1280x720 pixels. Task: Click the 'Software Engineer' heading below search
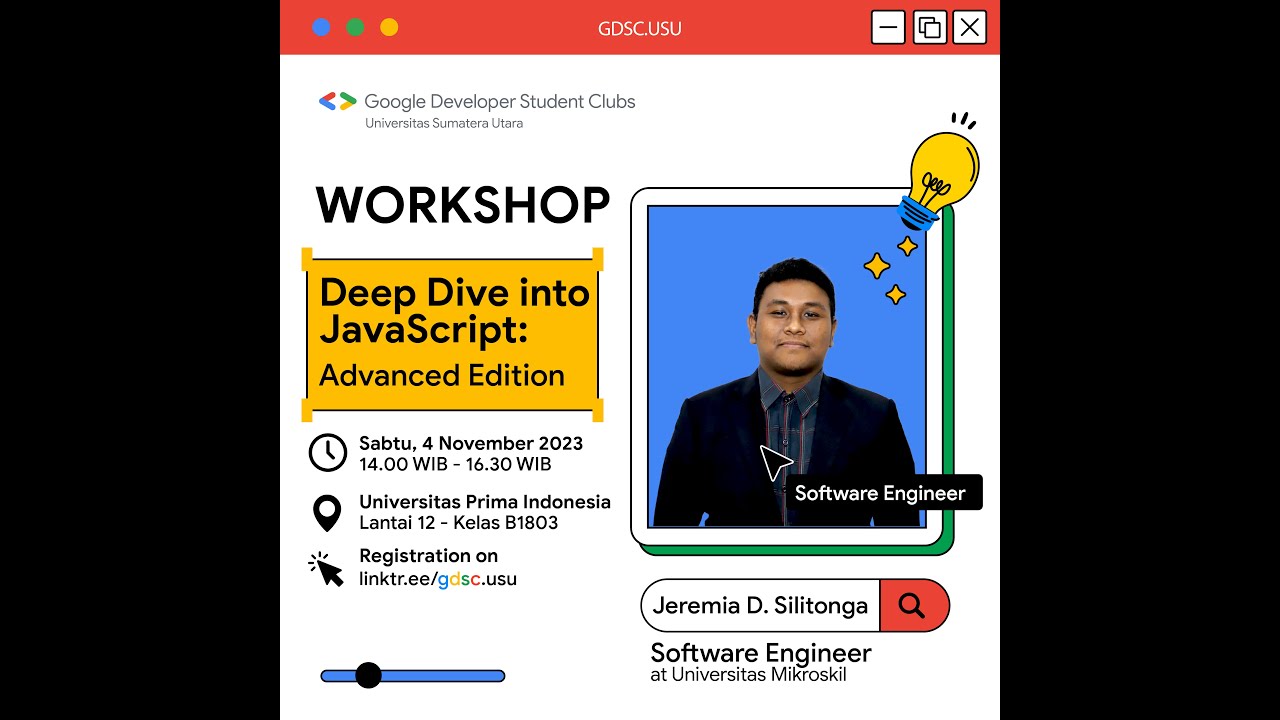[x=761, y=653]
